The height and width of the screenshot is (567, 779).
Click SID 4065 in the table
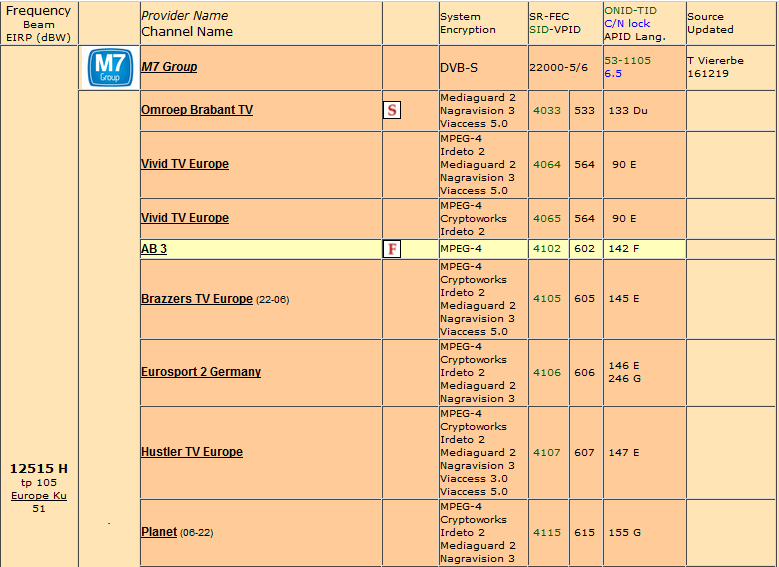click(x=547, y=219)
